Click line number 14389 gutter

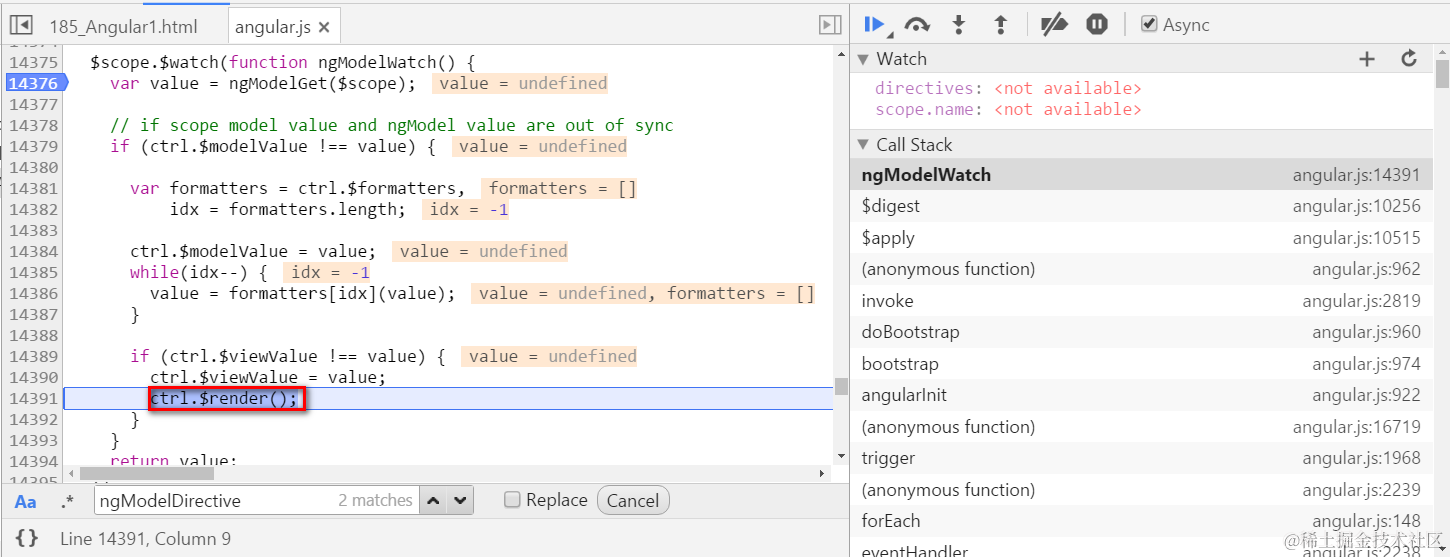point(33,356)
